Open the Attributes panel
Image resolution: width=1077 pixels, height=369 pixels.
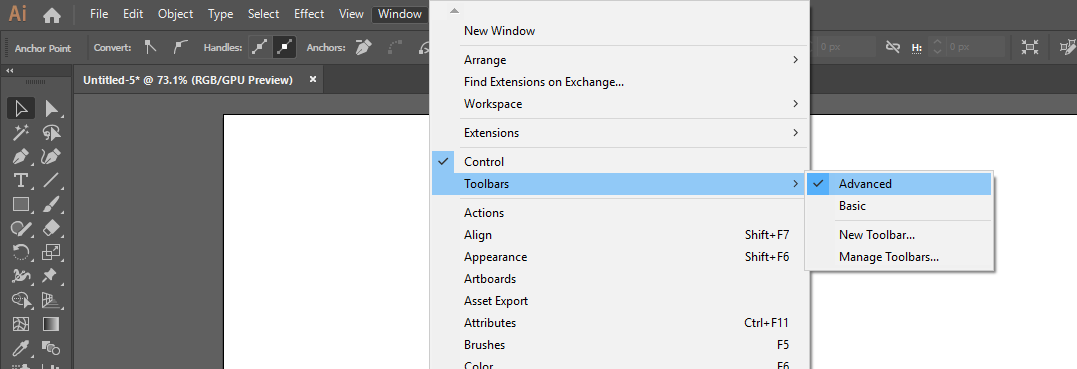pyautogui.click(x=621, y=323)
